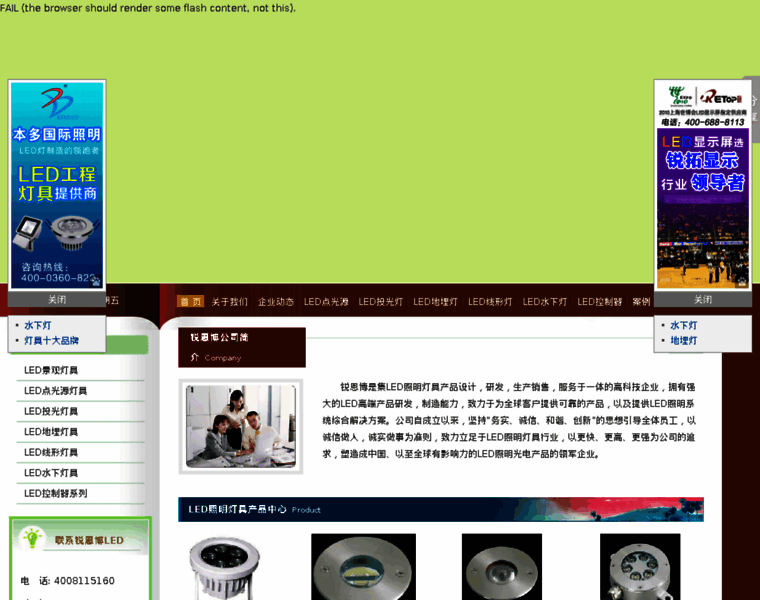Open the LED线形灯具 sidebar category
Image resolution: width=760 pixels, height=600 pixels.
pos(51,452)
